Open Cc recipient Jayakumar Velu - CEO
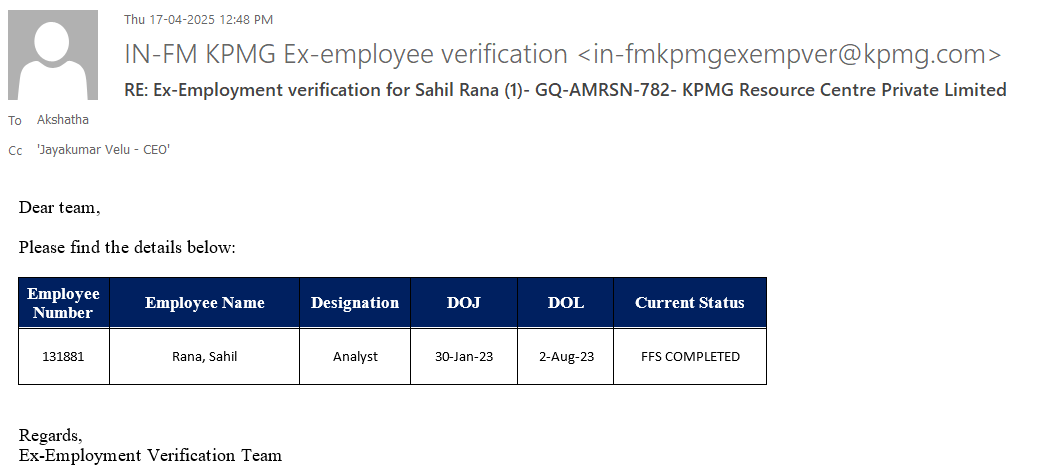Screen dimensions: 1057x472 (x=103, y=150)
